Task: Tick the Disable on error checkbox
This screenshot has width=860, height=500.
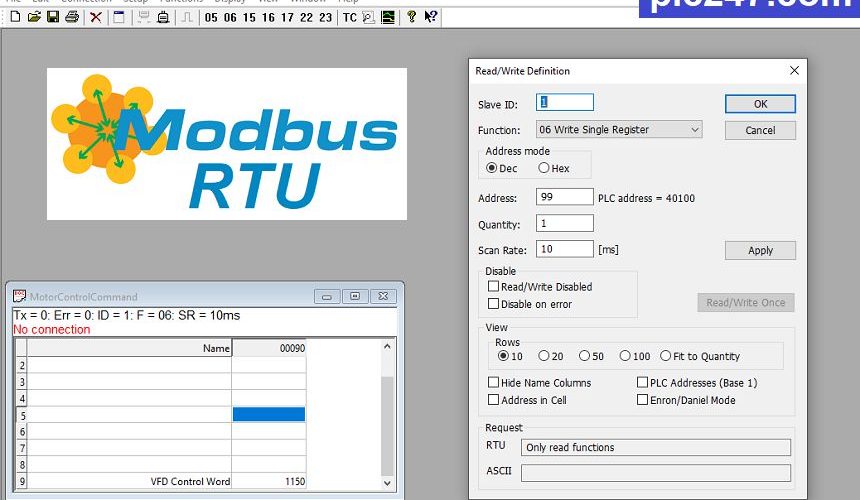Action: coord(494,303)
